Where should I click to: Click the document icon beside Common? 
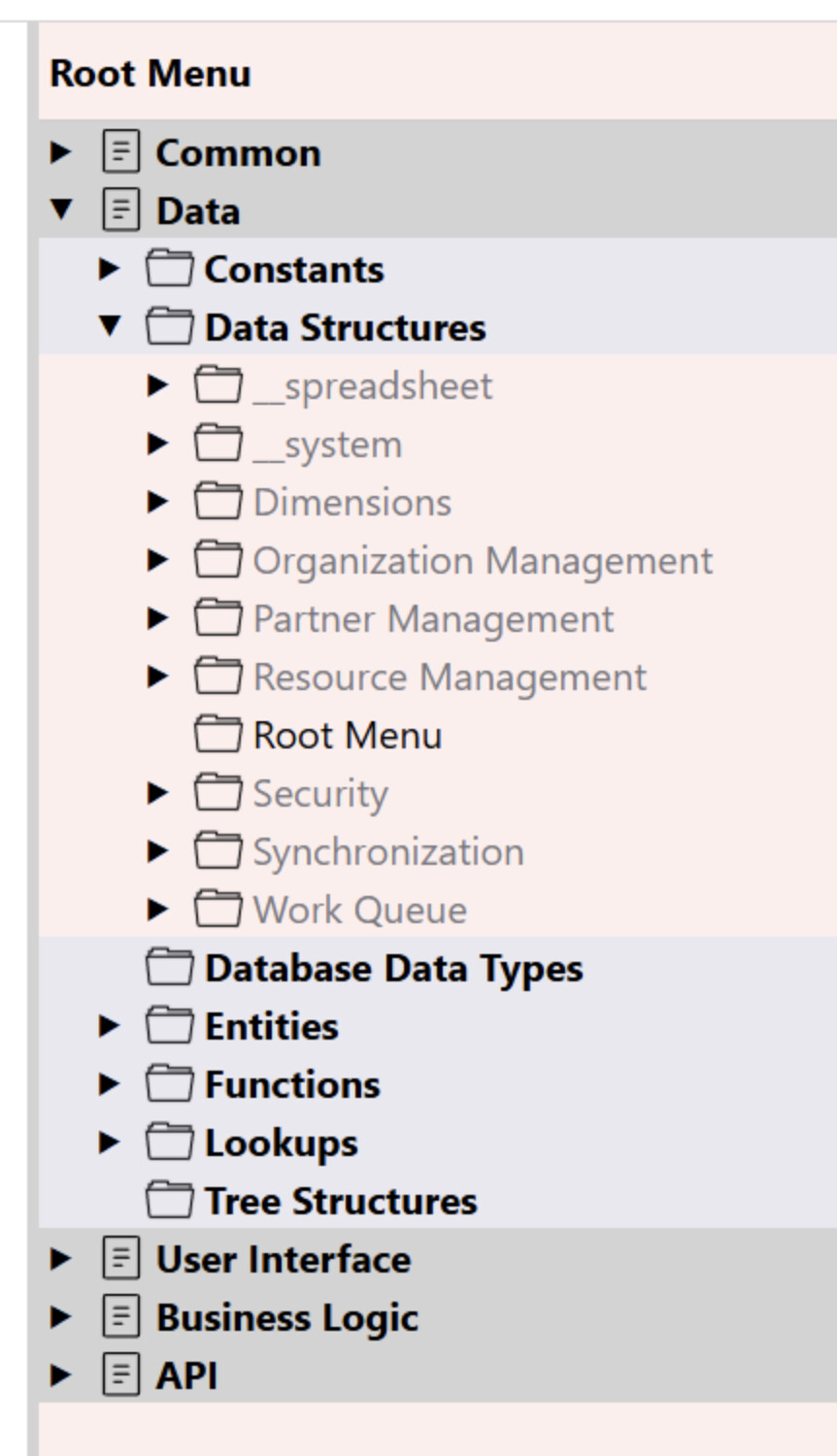tap(121, 152)
